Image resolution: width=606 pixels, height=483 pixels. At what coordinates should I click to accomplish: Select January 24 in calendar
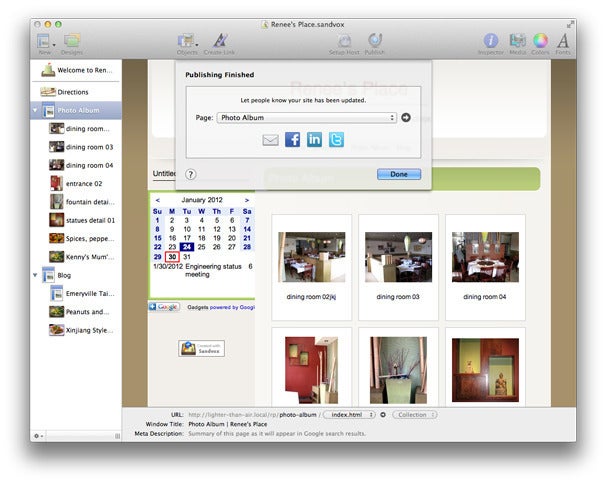click(187, 247)
